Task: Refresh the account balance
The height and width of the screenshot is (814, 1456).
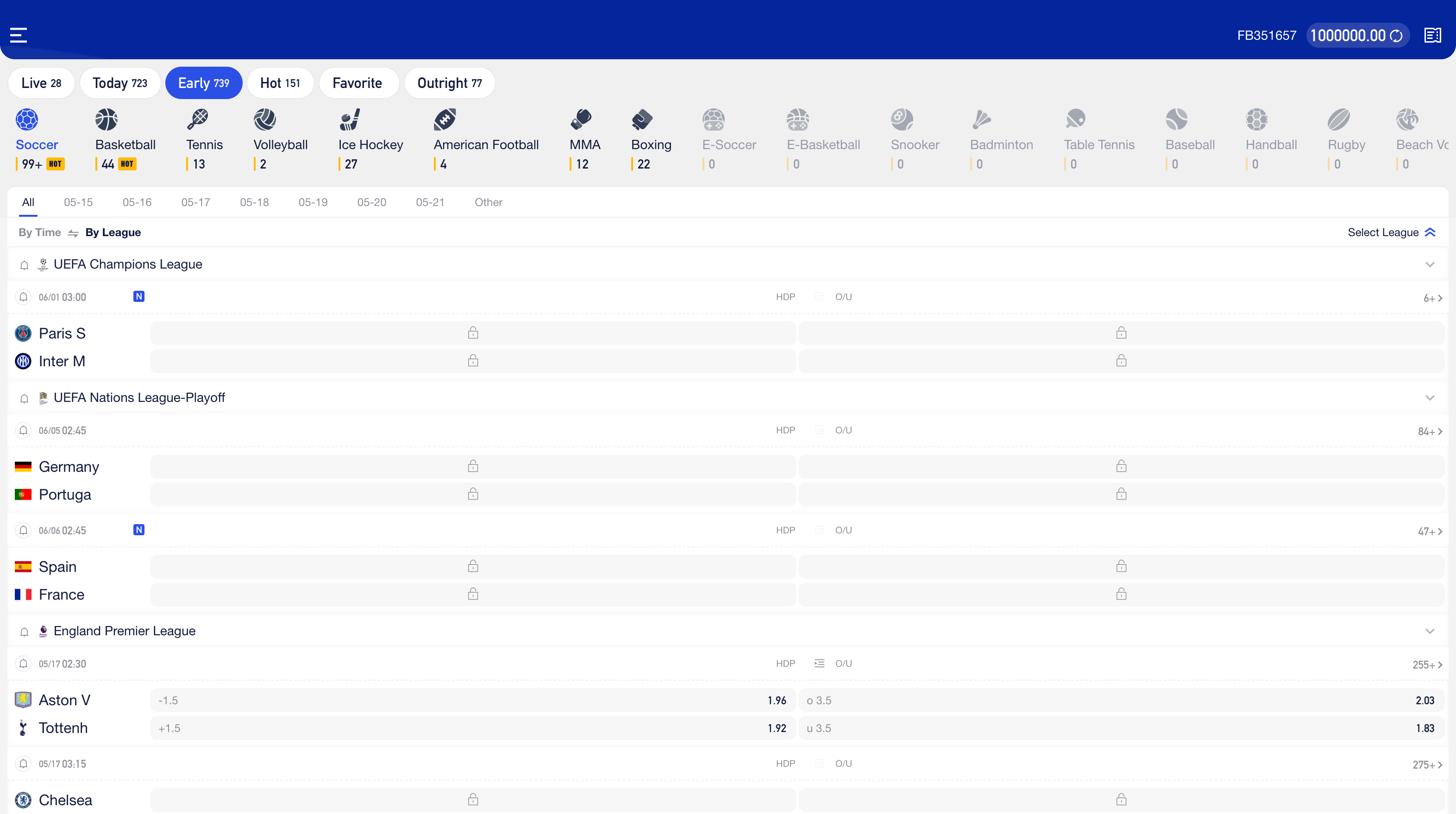Action: (x=1396, y=34)
